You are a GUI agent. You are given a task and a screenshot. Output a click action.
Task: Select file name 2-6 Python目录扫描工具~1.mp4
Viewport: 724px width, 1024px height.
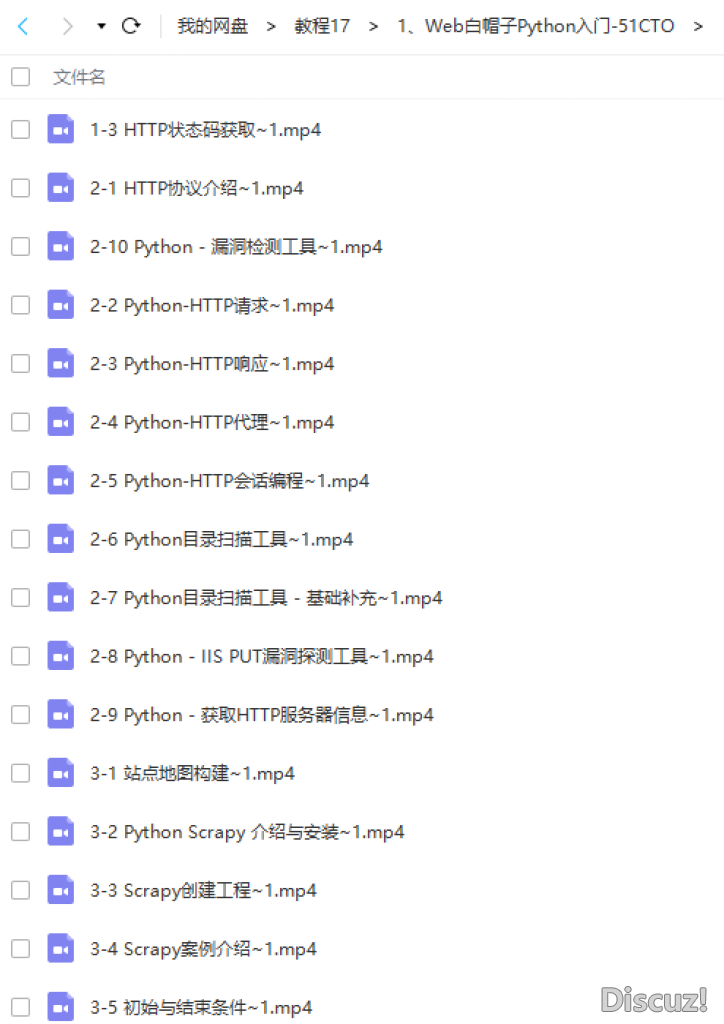[222, 539]
